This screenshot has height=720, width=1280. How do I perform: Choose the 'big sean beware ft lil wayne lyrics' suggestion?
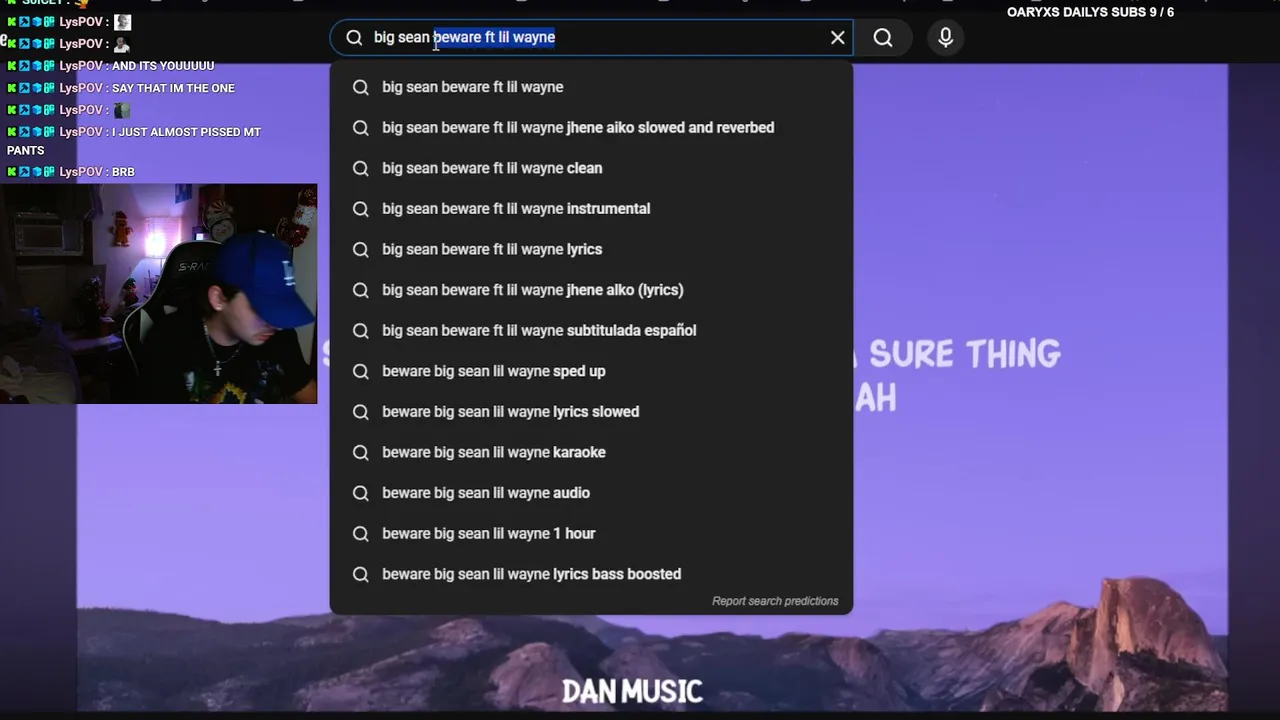[x=591, y=249]
